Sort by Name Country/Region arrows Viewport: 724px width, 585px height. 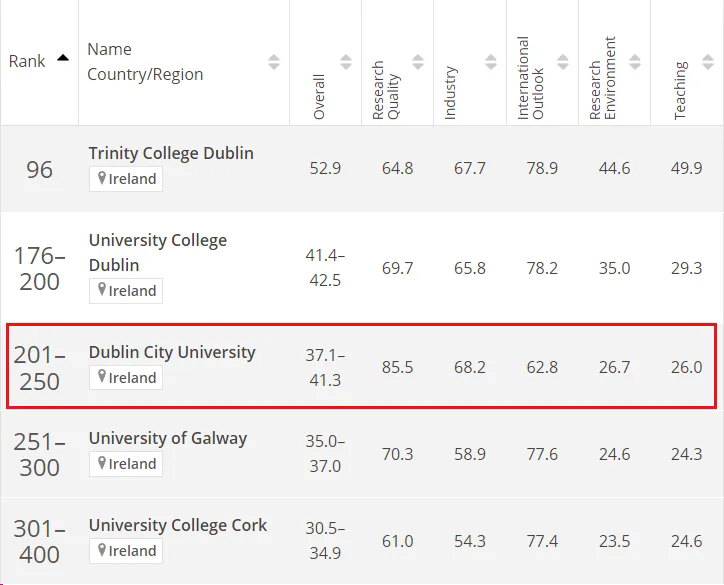tap(274, 62)
